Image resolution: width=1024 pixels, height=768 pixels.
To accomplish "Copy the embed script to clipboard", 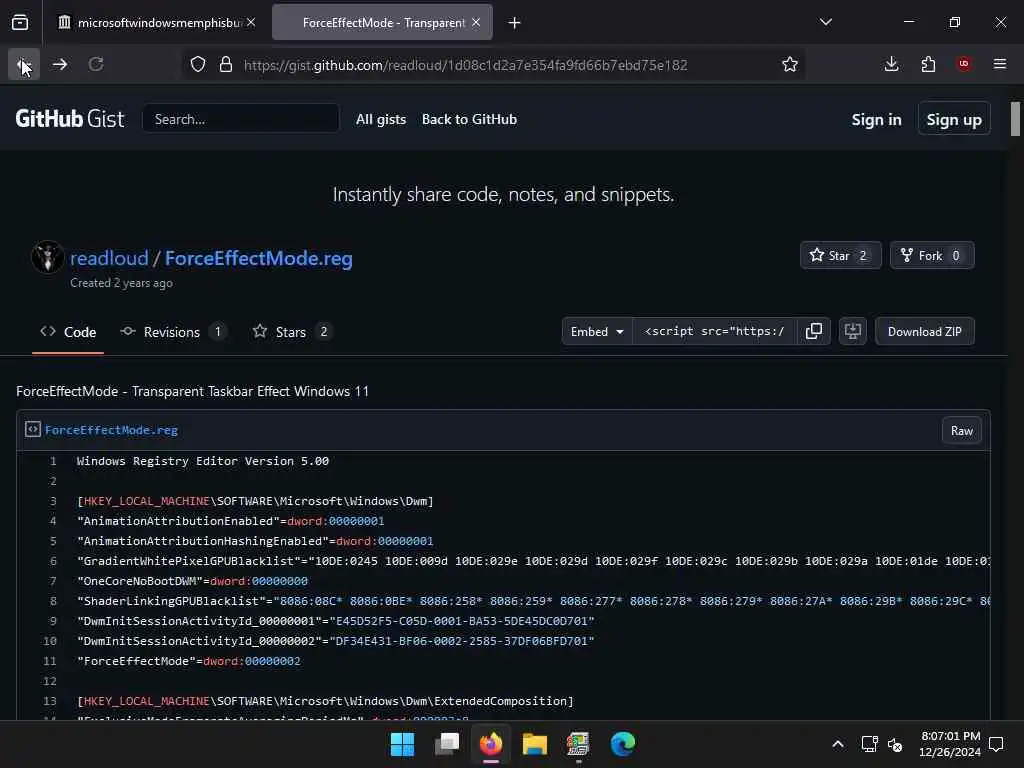I will pyautogui.click(x=814, y=331).
